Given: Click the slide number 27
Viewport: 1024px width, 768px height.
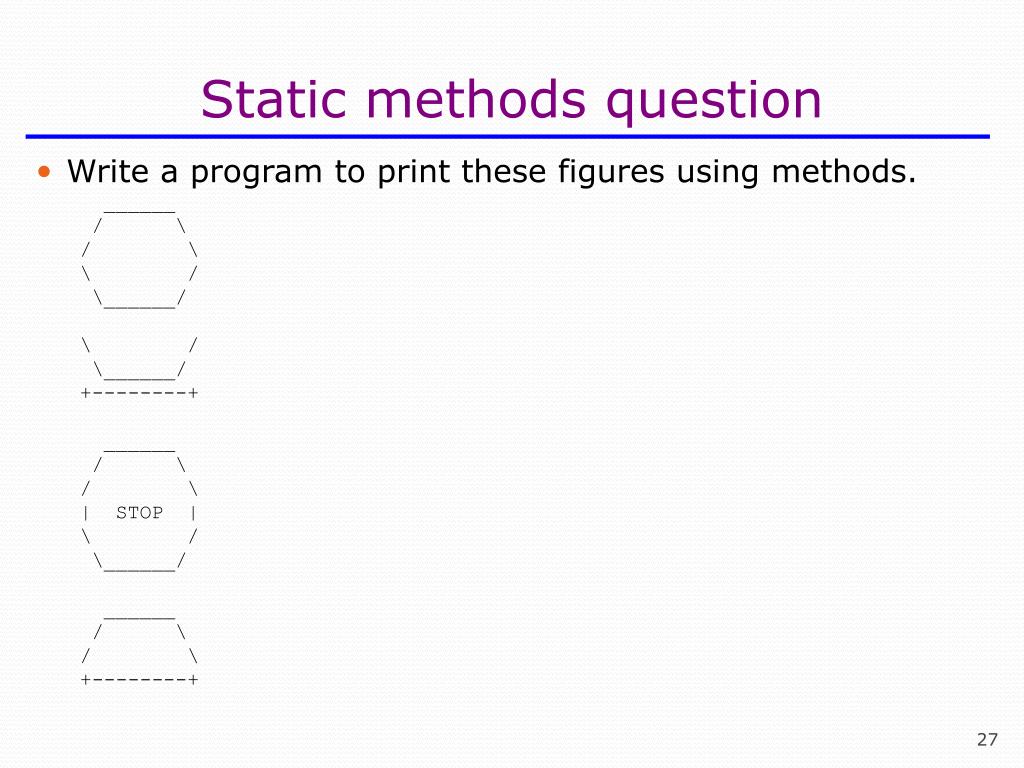Looking at the screenshot, I should [x=987, y=739].
